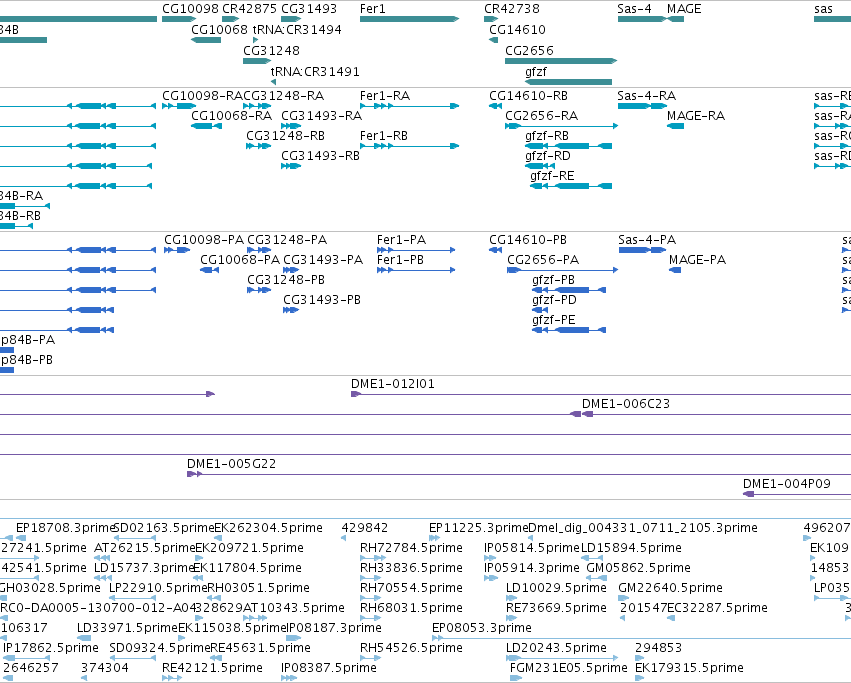Click protein MAGE-PA label
The width and height of the screenshot is (851, 683).
(x=697, y=260)
